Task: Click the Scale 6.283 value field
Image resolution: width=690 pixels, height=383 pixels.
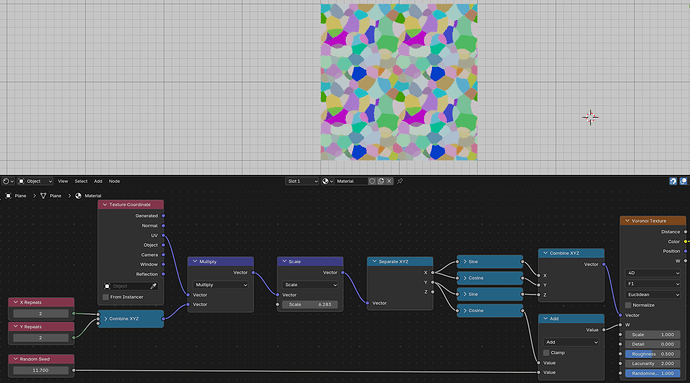Action: [x=310, y=305]
